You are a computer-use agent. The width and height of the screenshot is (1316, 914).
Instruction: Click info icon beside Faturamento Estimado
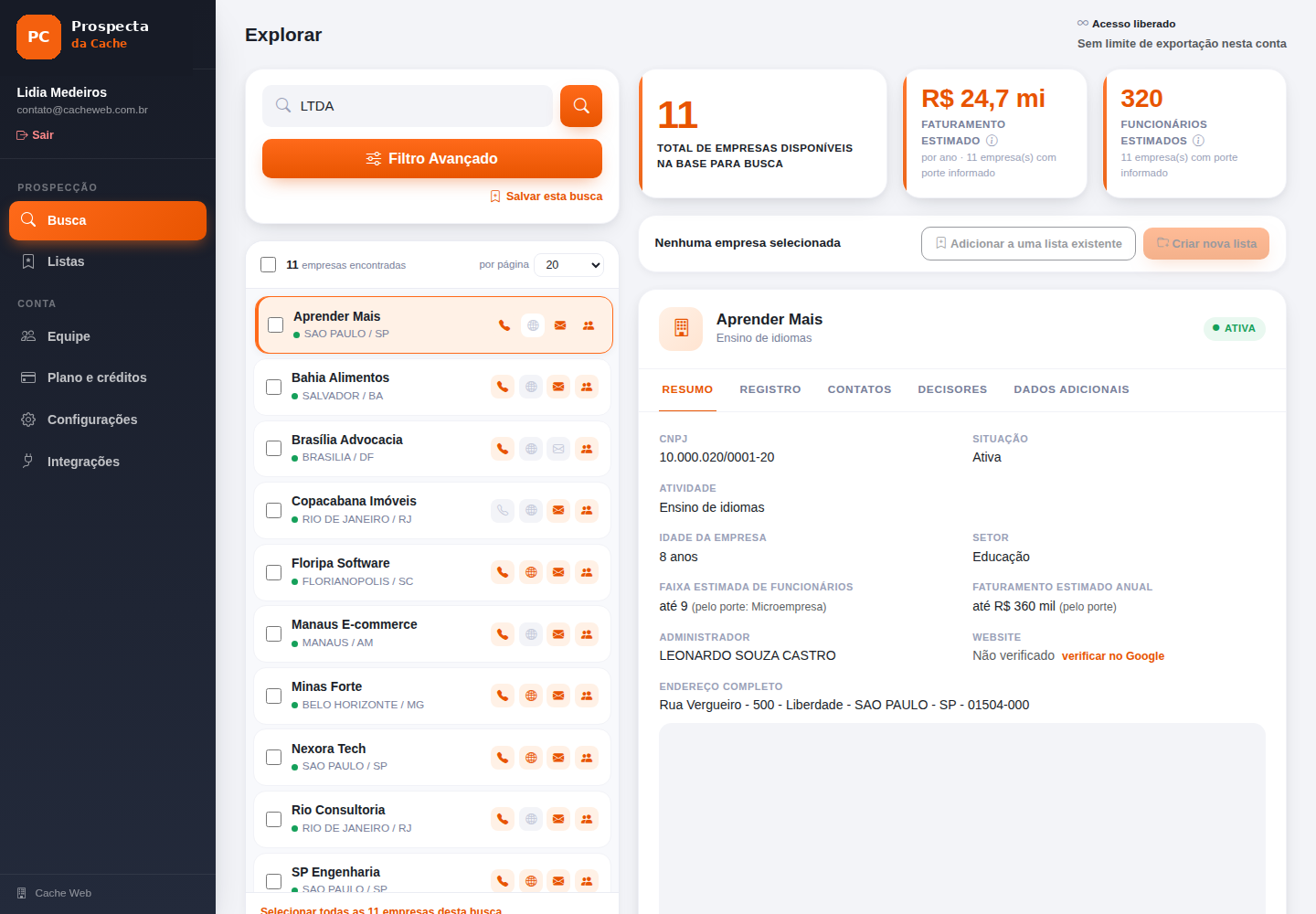(992, 141)
